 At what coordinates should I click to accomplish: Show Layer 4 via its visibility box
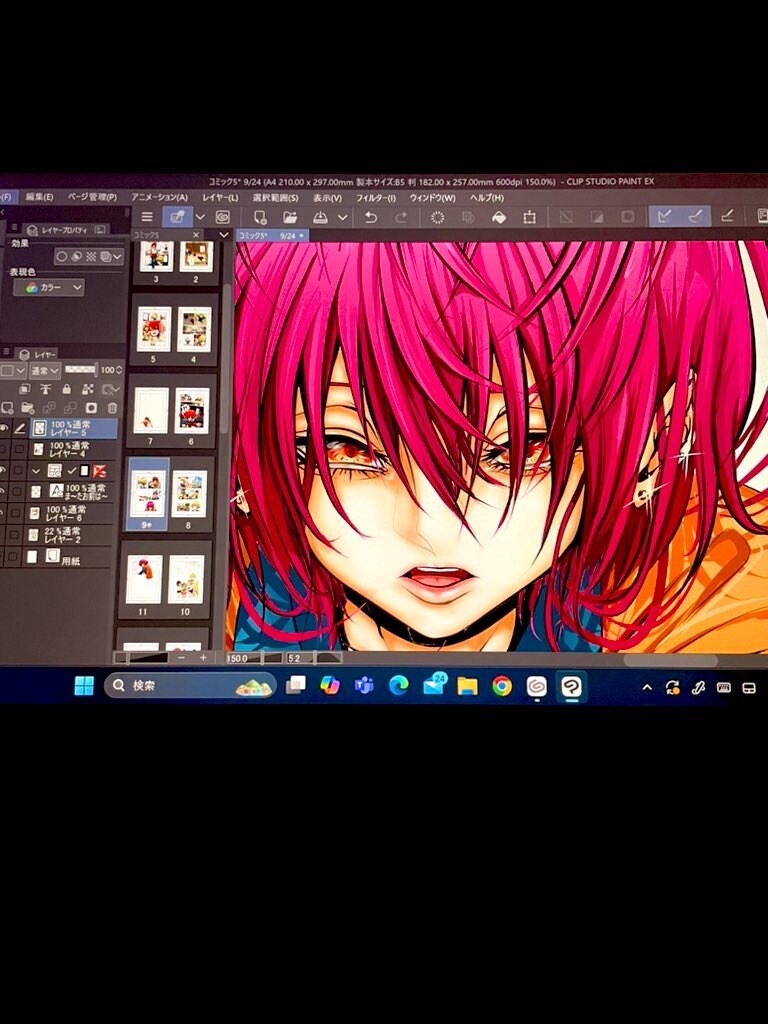(4, 449)
